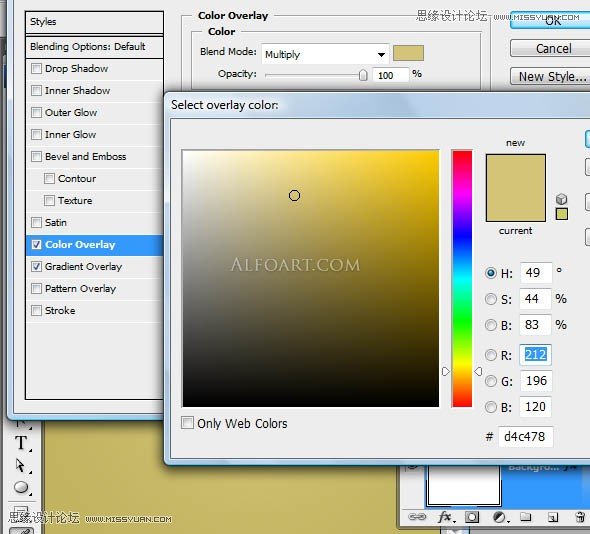The width and height of the screenshot is (590, 534).
Task: Uncheck the Gradient Overlay checkbox
Action: tap(36, 266)
